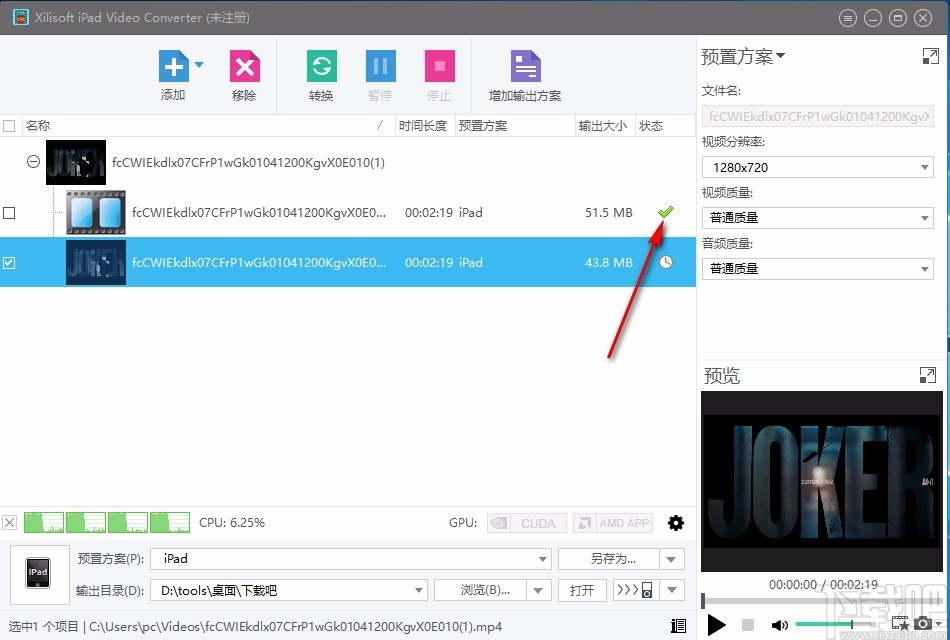Sort by the 输出大小 column header
The image size is (950, 640).
[603, 125]
